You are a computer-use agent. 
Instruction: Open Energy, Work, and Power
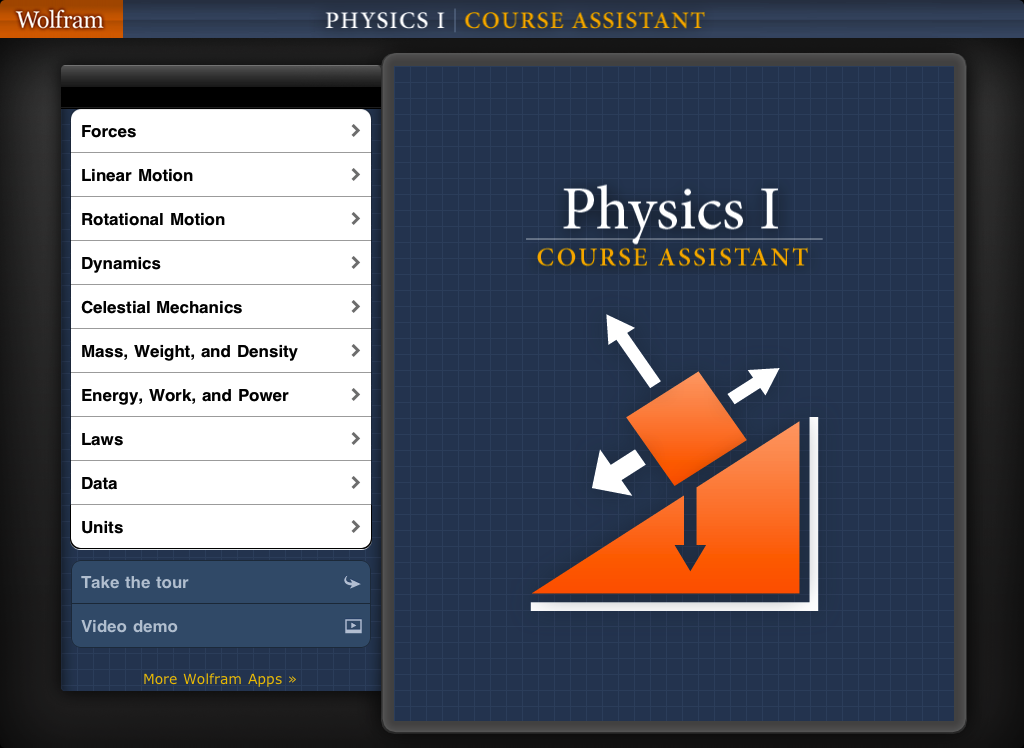[x=185, y=395]
